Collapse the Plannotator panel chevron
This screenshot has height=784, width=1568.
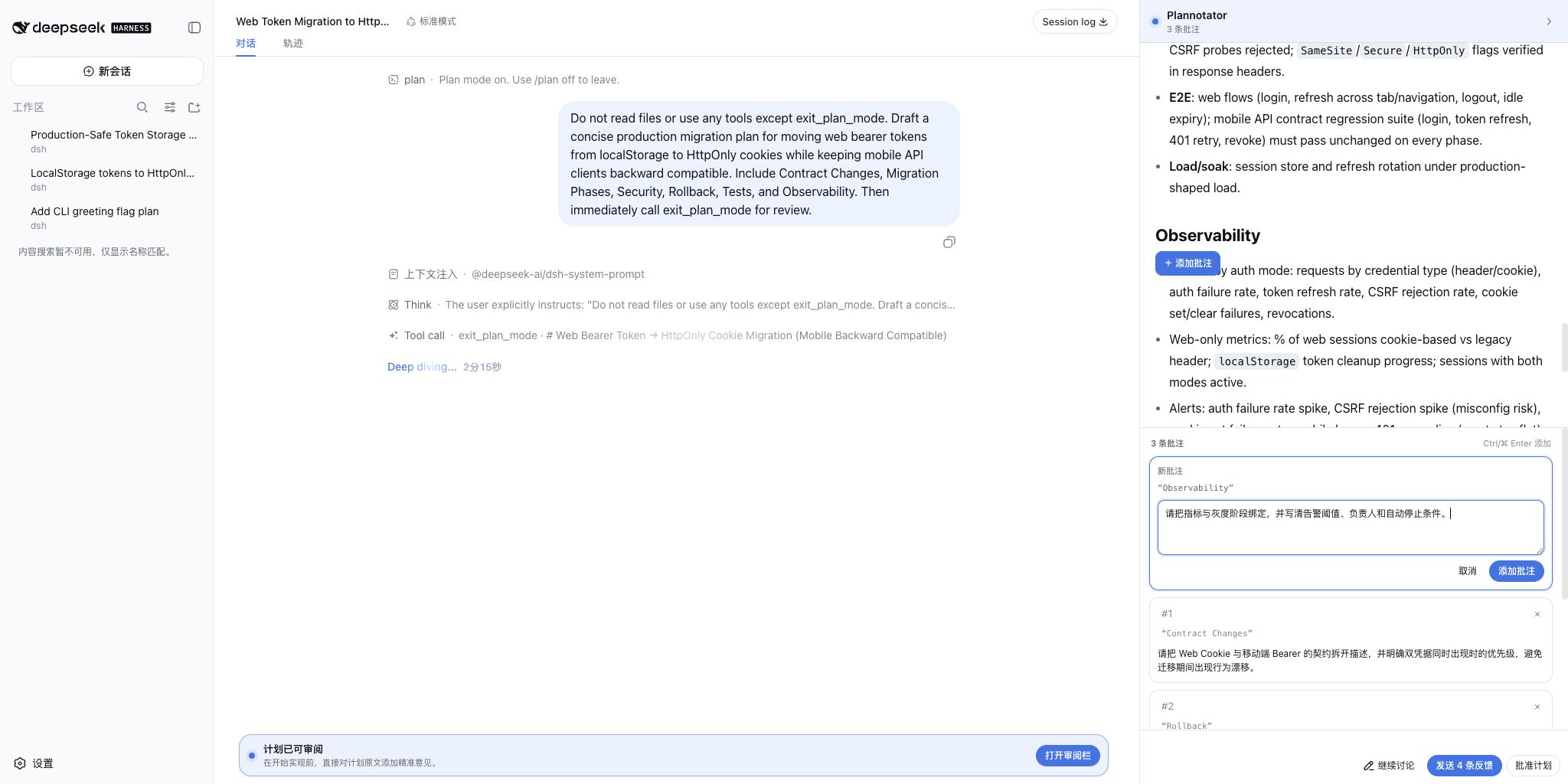click(1549, 21)
